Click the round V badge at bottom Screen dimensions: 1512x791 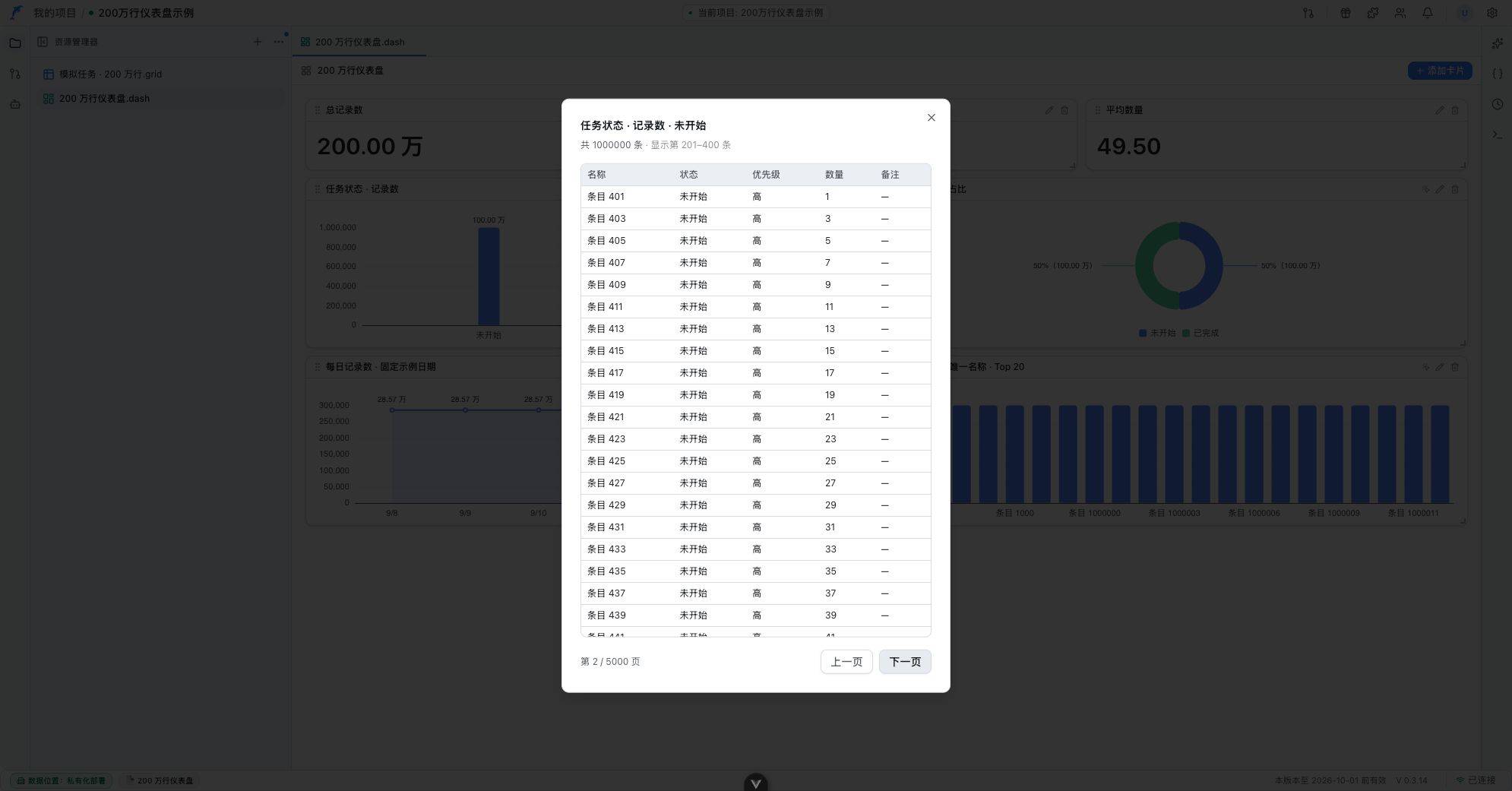[755, 783]
